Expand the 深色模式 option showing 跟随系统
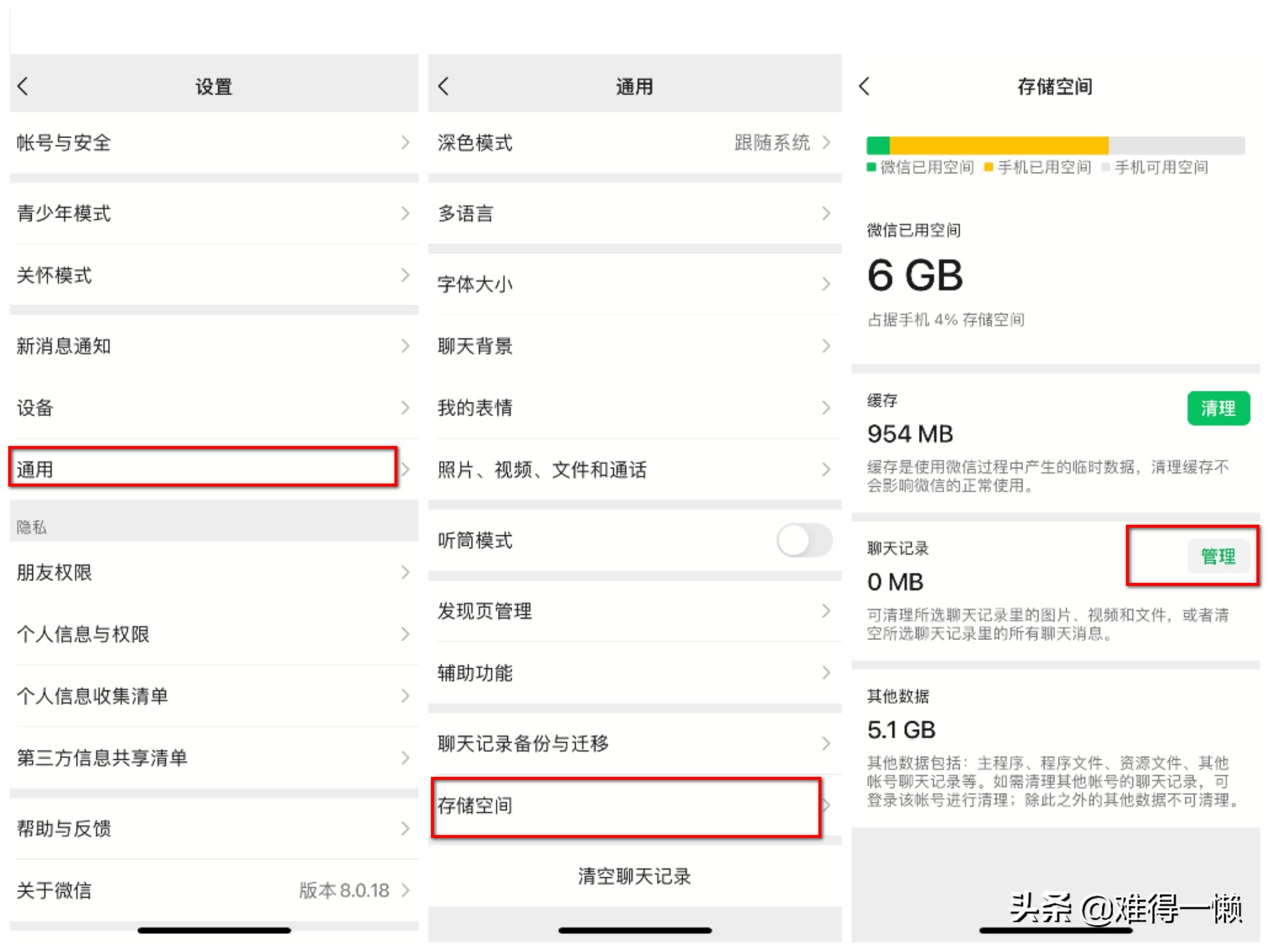Viewport: 1270px width, 952px height. (635, 143)
